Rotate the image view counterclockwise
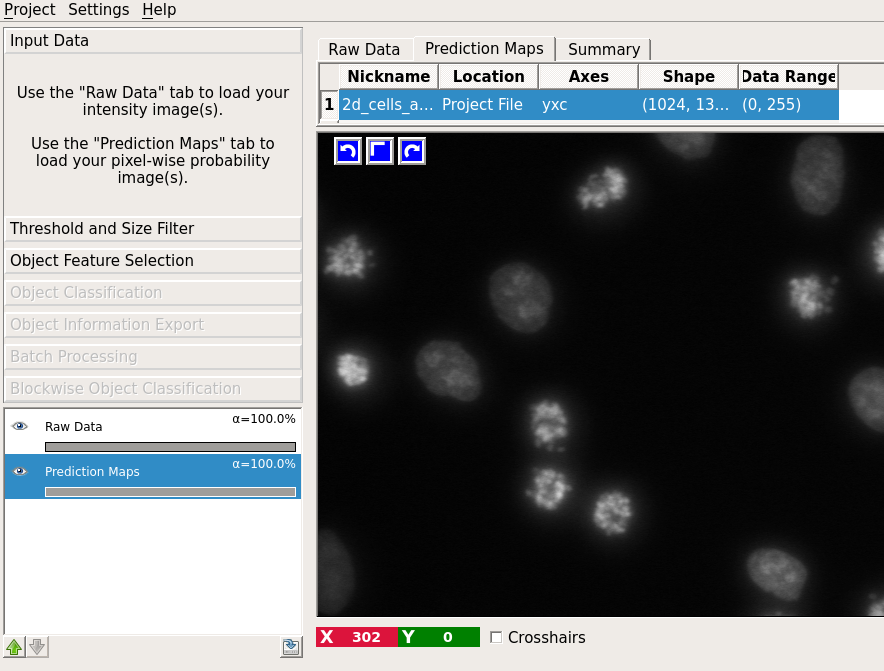884x671 pixels. [x=347, y=150]
